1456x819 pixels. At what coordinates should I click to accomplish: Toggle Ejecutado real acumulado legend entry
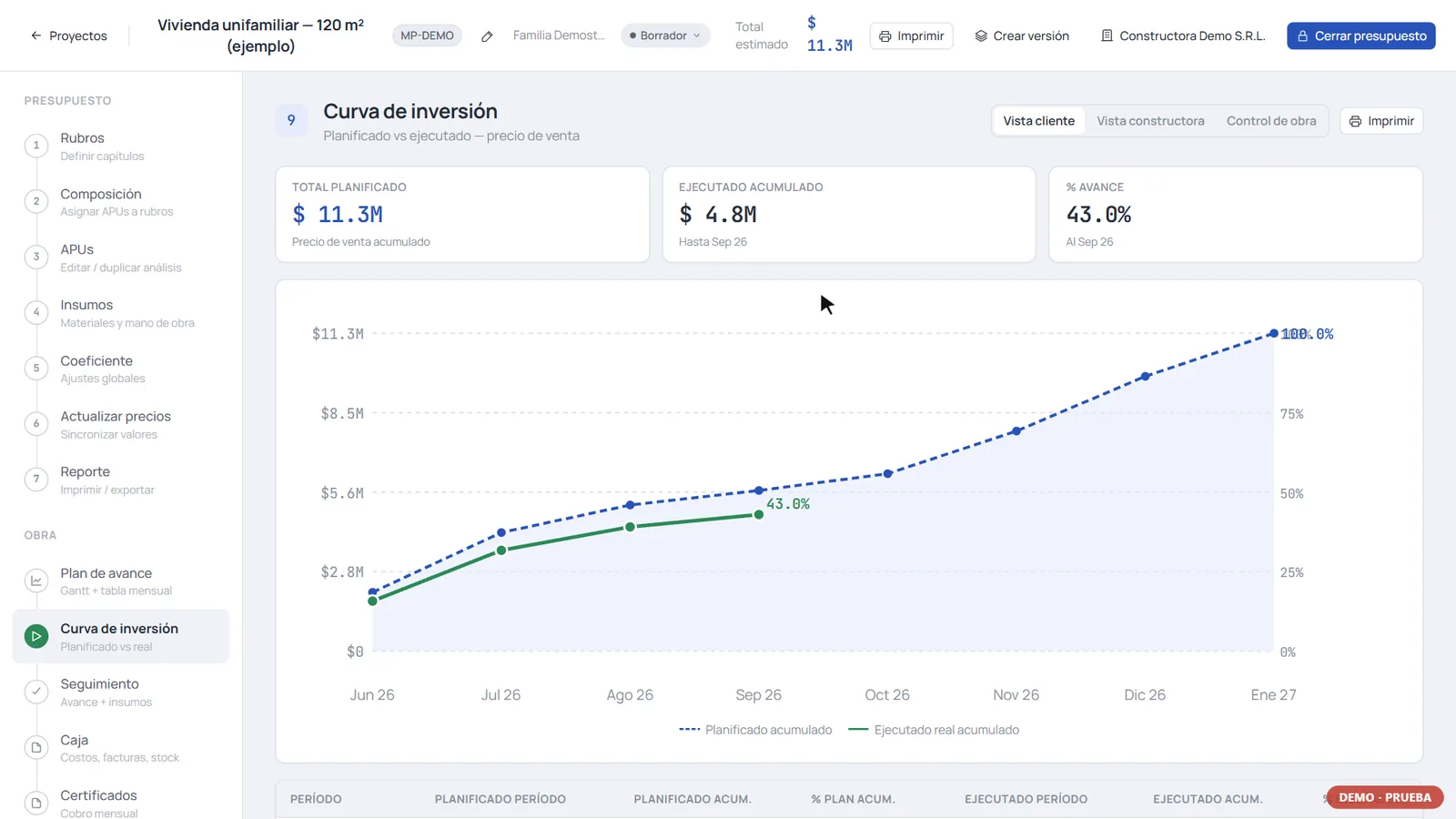(x=934, y=730)
